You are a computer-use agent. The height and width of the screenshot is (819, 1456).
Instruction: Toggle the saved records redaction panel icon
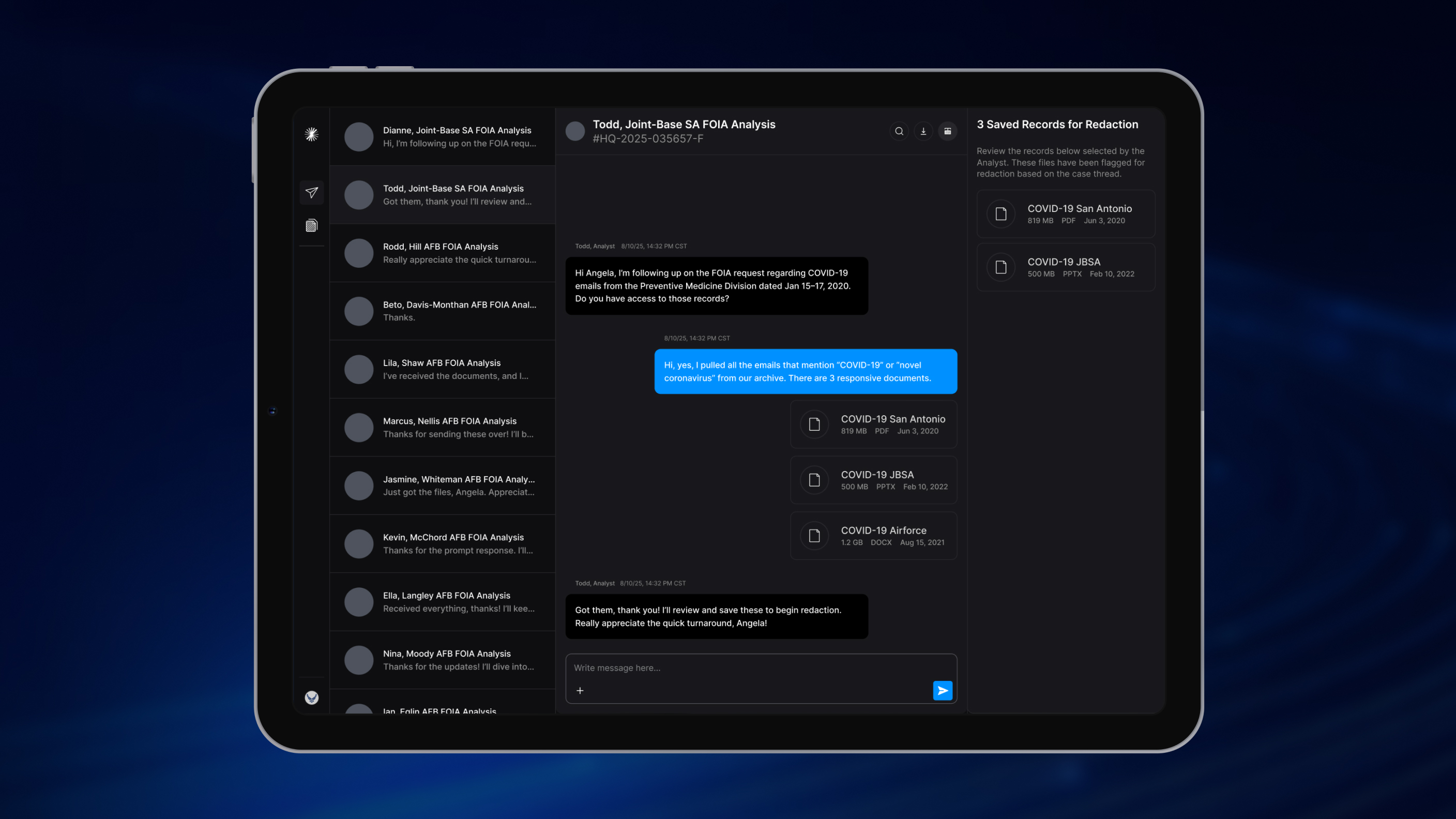tap(947, 131)
